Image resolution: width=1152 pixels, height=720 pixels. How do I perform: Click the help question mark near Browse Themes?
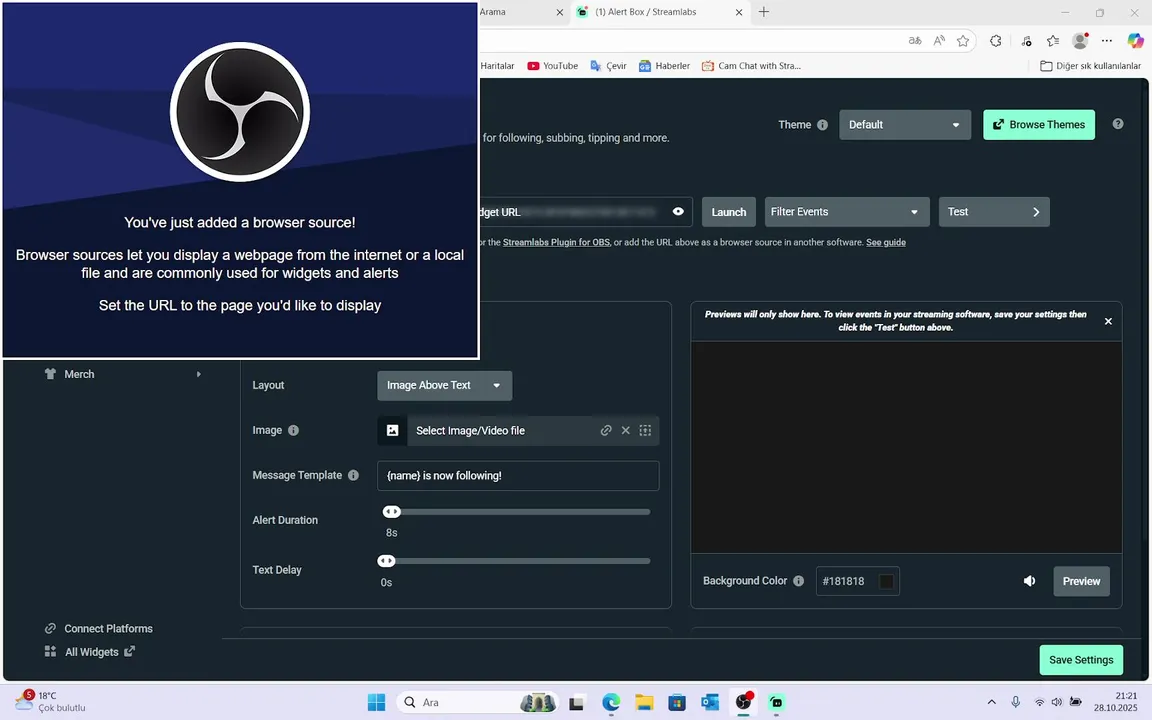(1117, 124)
